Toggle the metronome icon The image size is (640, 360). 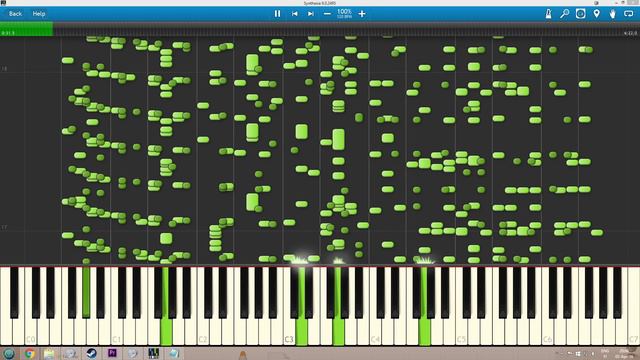549,13
